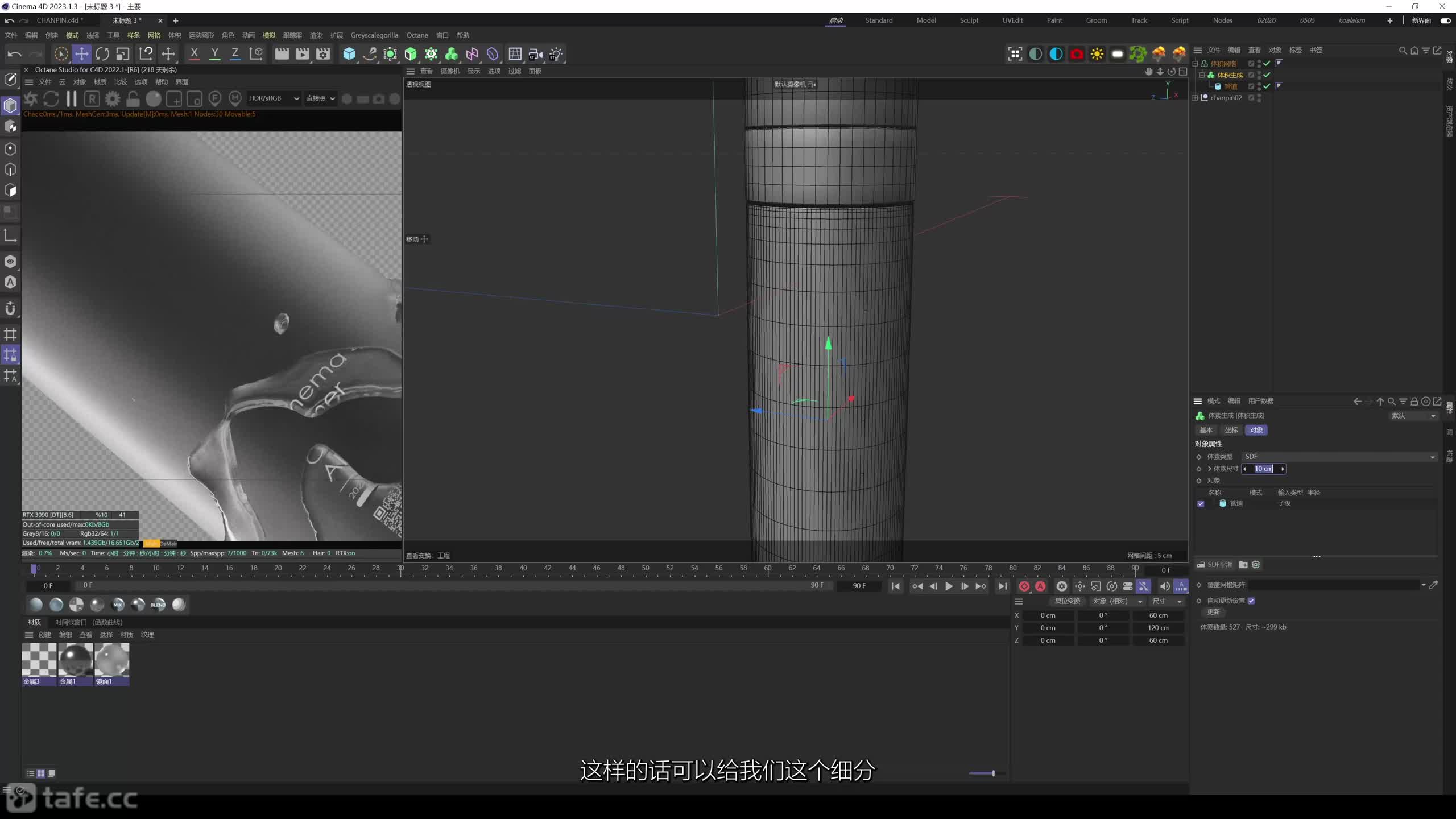Click the 更新 button
The width and height of the screenshot is (1456, 819).
point(1214,612)
